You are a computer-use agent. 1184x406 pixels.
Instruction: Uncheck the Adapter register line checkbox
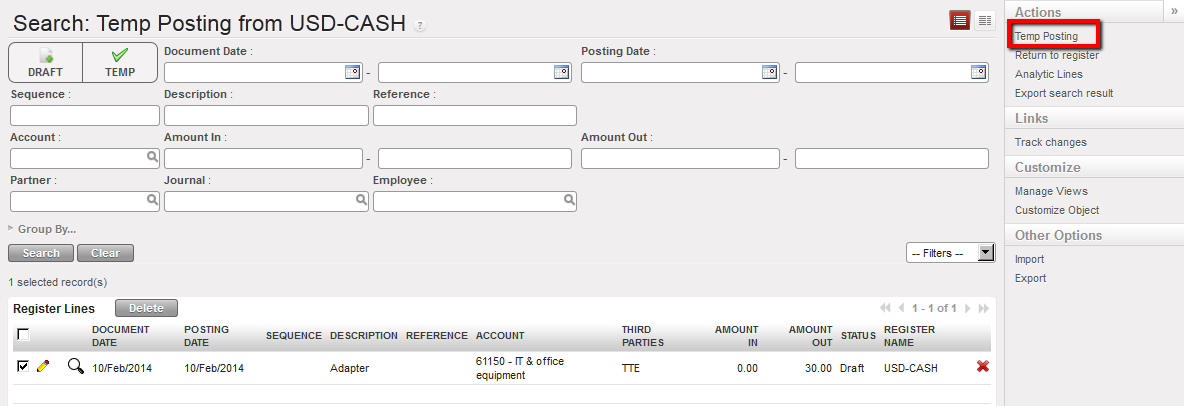point(23,367)
